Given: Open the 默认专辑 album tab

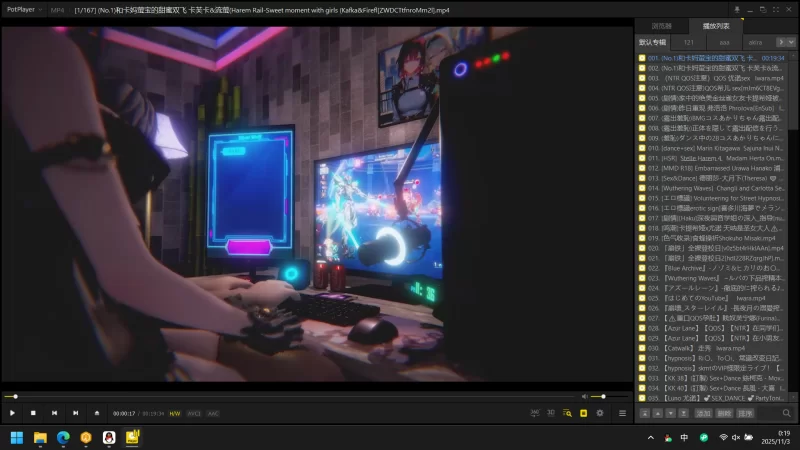Looking at the screenshot, I should (x=653, y=42).
